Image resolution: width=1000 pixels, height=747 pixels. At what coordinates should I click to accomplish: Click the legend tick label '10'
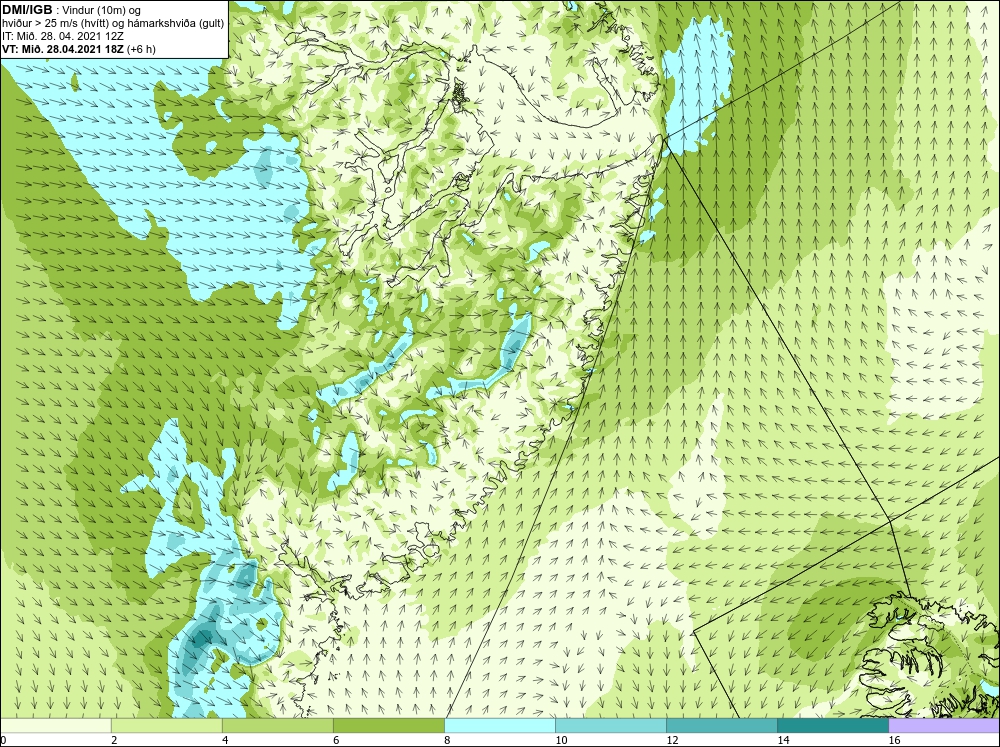[561, 740]
